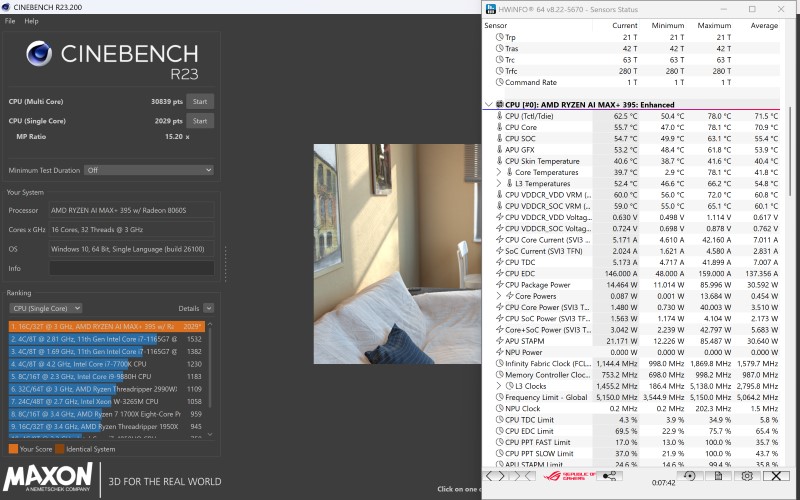Screen dimensions: 800x500
Task: Select the Frequency Limit - Global row
Action: (x=632, y=397)
